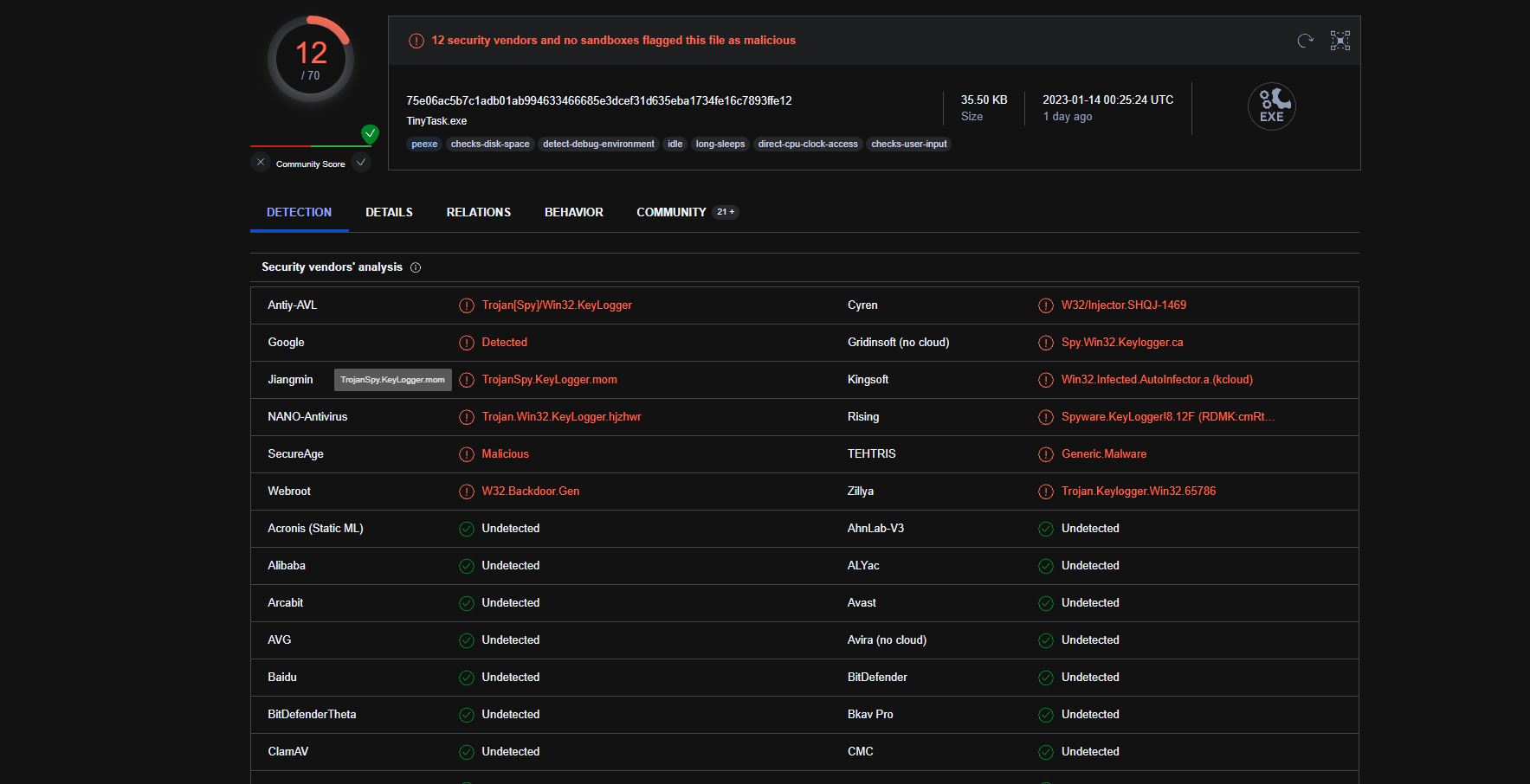Screen dimensions: 1530x784
Task: Click the 12 / 70 detection score gauge
Action: (x=311, y=59)
